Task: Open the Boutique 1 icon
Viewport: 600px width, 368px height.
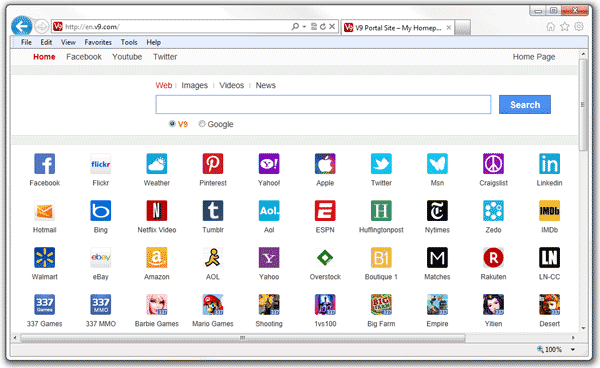Action: 381,257
